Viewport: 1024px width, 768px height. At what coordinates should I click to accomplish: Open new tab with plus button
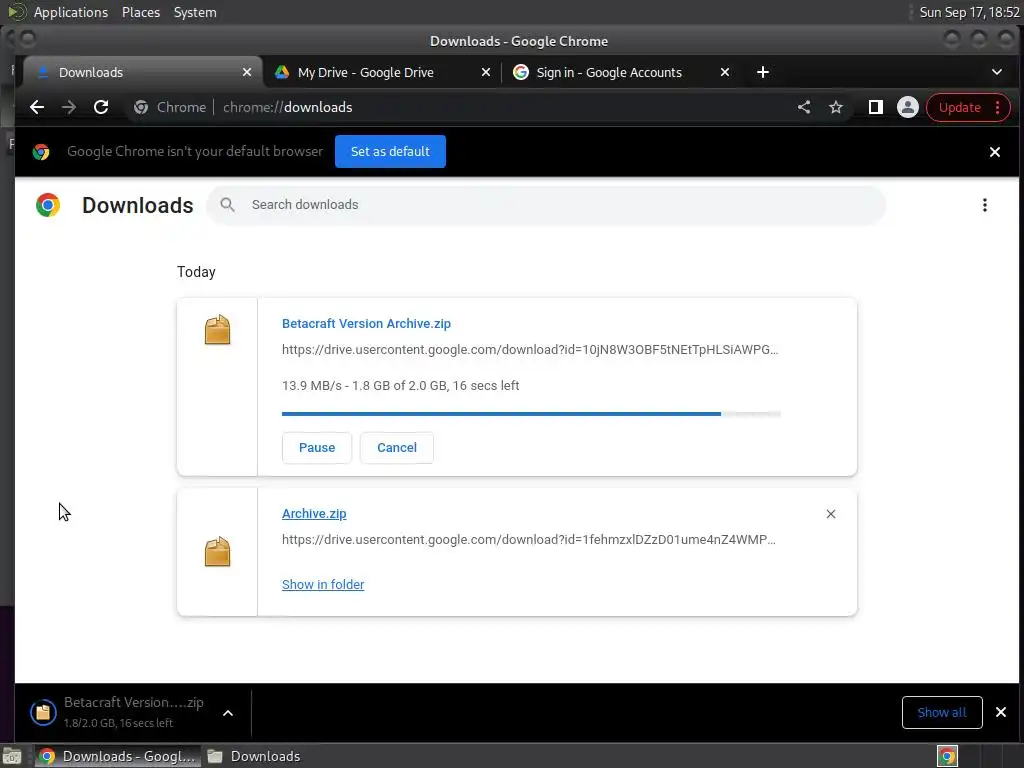tap(762, 72)
